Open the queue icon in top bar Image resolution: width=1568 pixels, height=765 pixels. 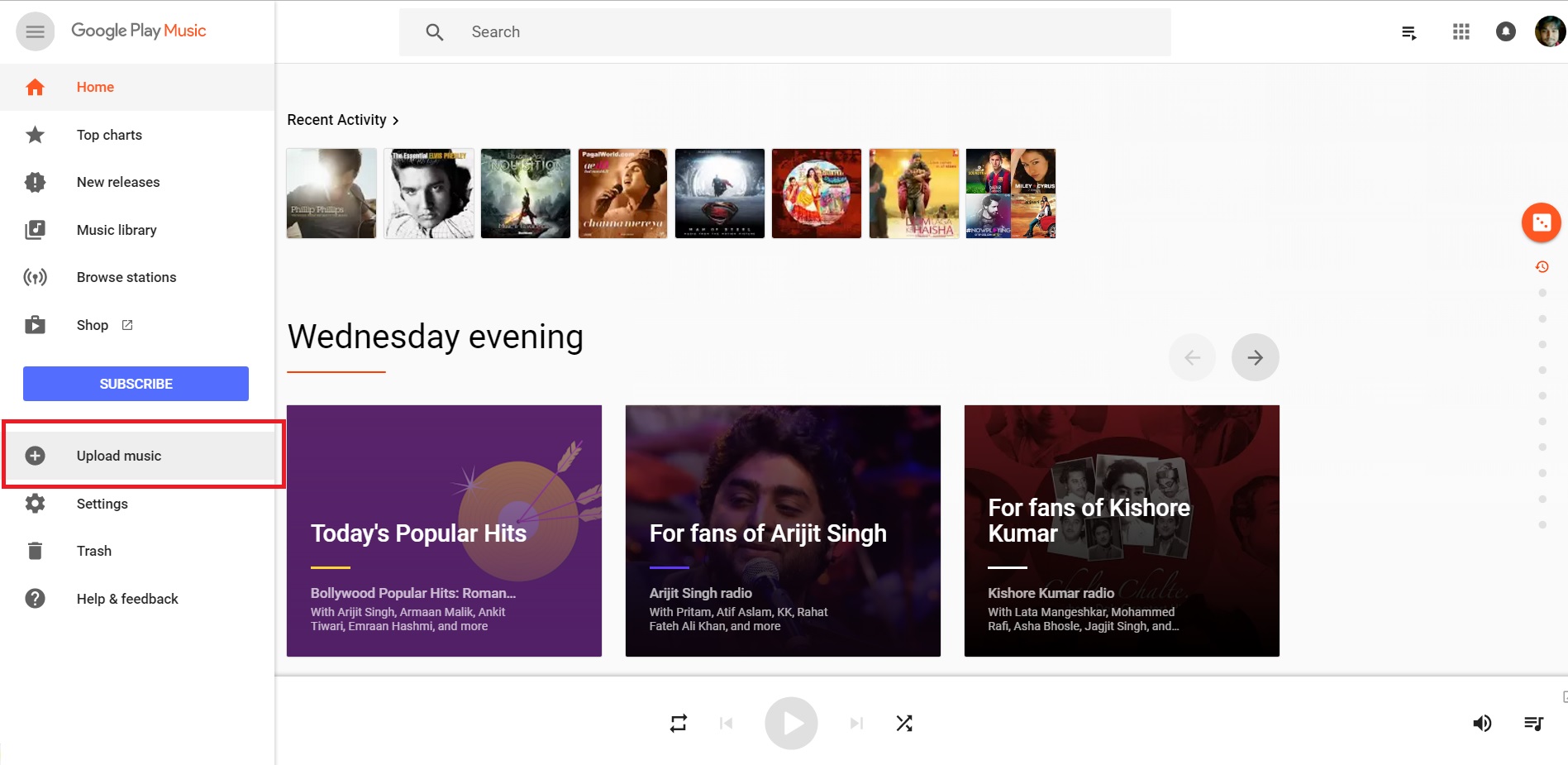[1409, 32]
